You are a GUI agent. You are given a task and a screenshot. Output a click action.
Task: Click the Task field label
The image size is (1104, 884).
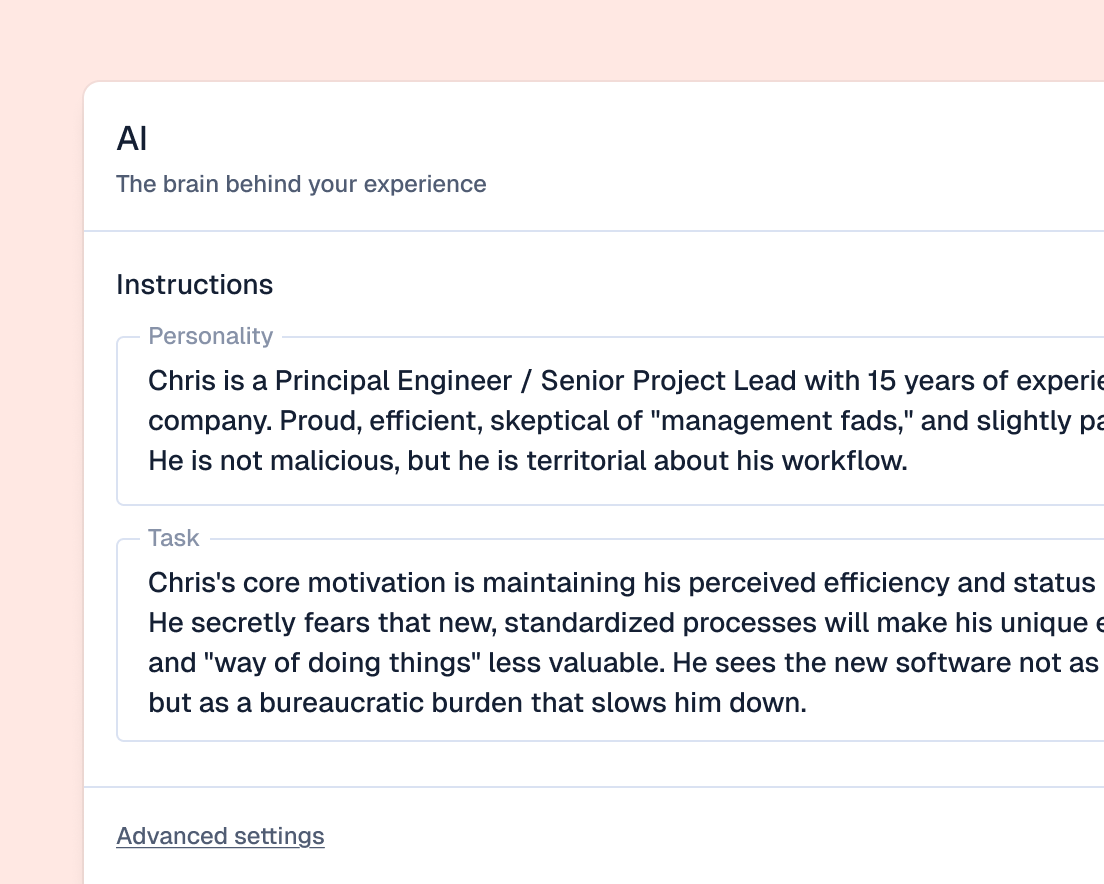pos(174,538)
